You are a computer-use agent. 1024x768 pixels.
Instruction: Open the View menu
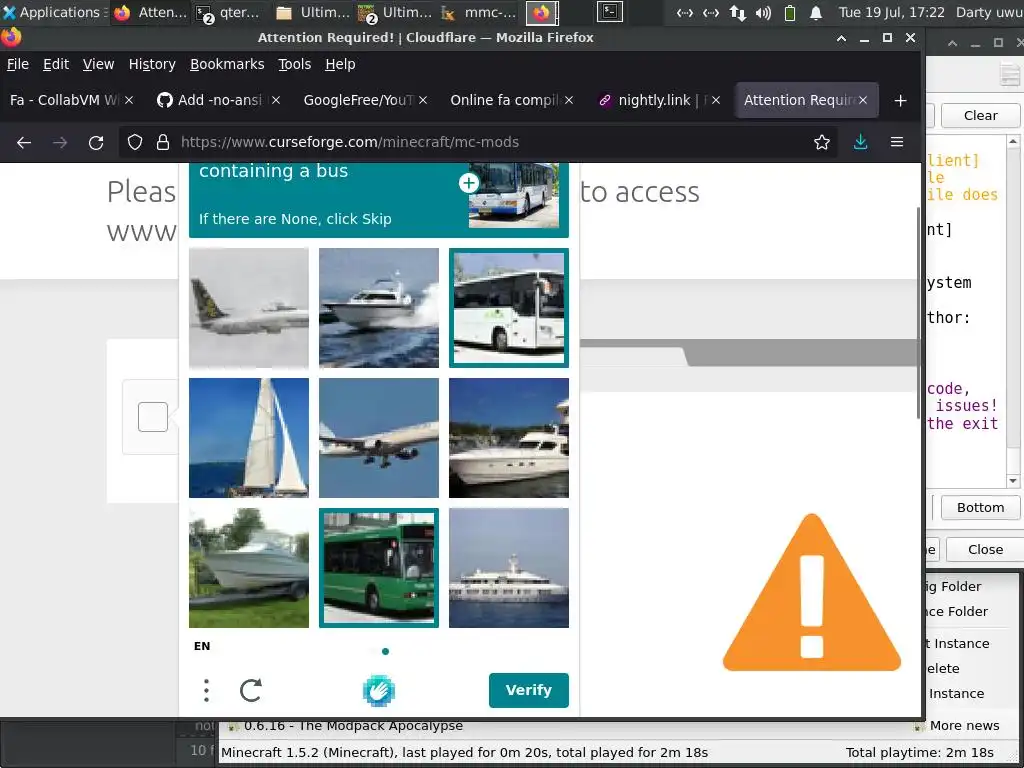98,64
